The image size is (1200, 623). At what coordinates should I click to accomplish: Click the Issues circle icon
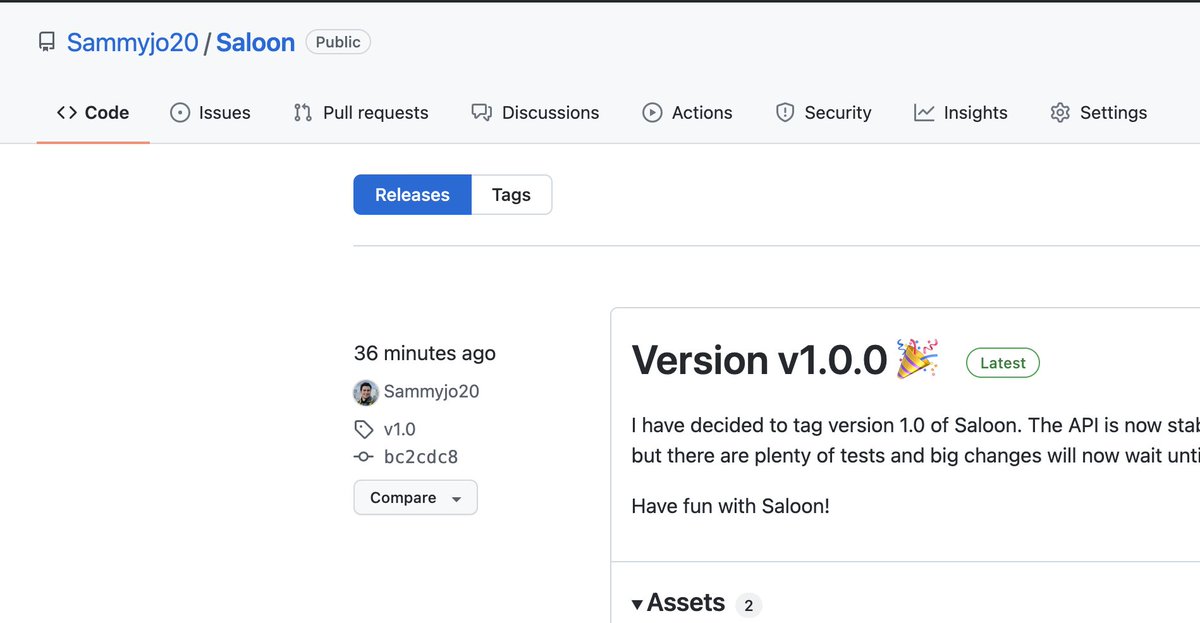180,113
